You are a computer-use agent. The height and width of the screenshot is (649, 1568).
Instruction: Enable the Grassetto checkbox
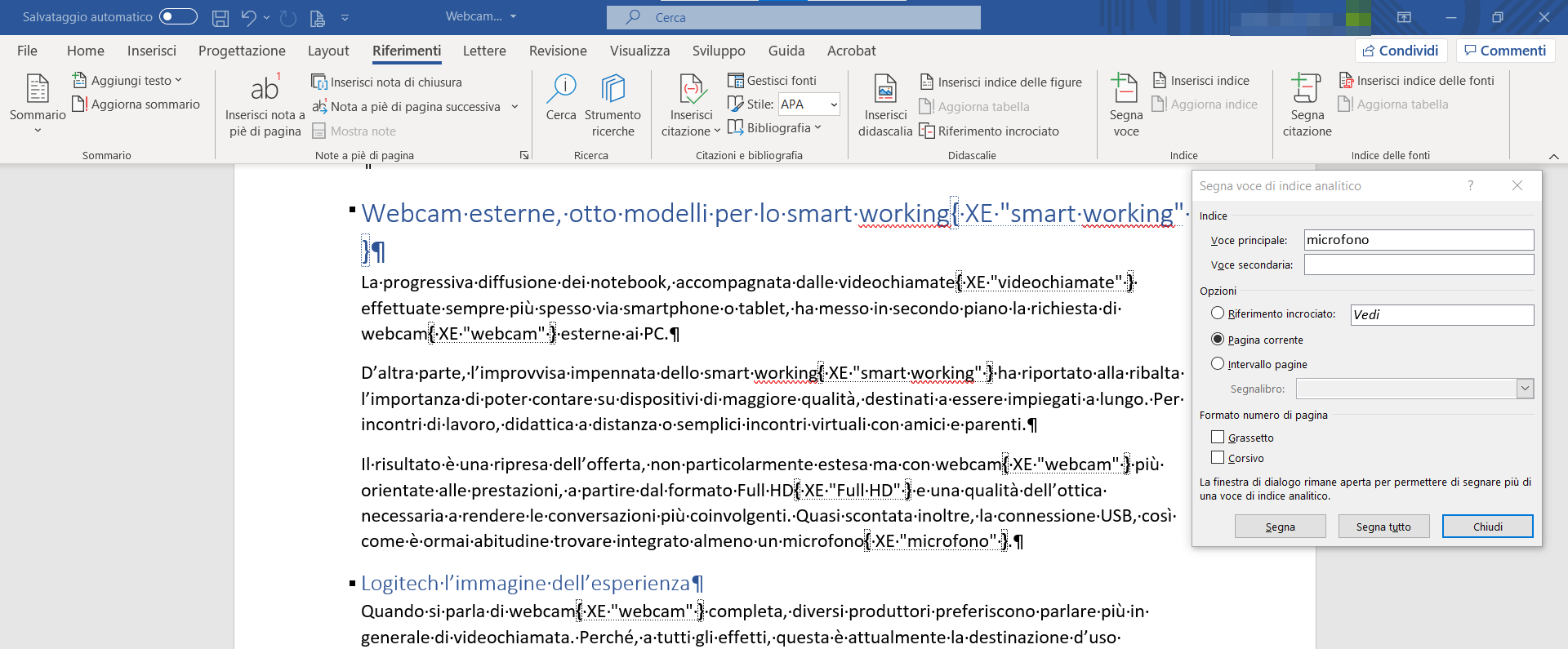click(x=1218, y=438)
